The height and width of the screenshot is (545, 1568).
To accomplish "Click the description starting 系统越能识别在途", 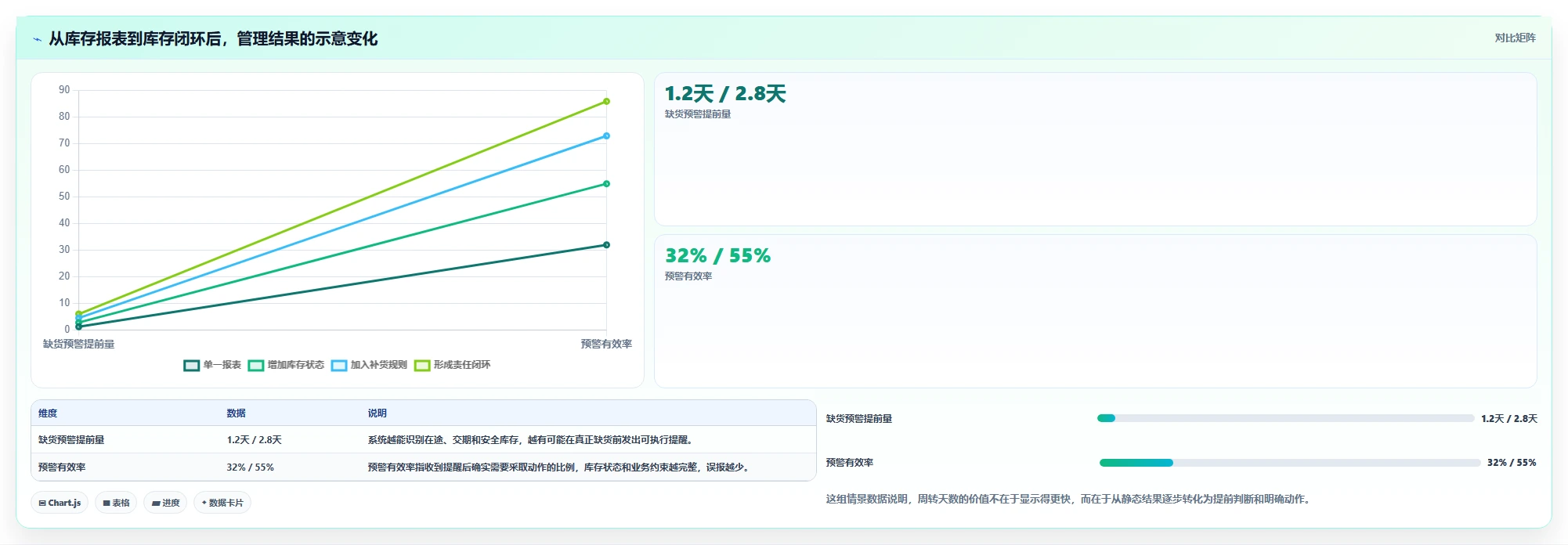I will coord(531,440).
